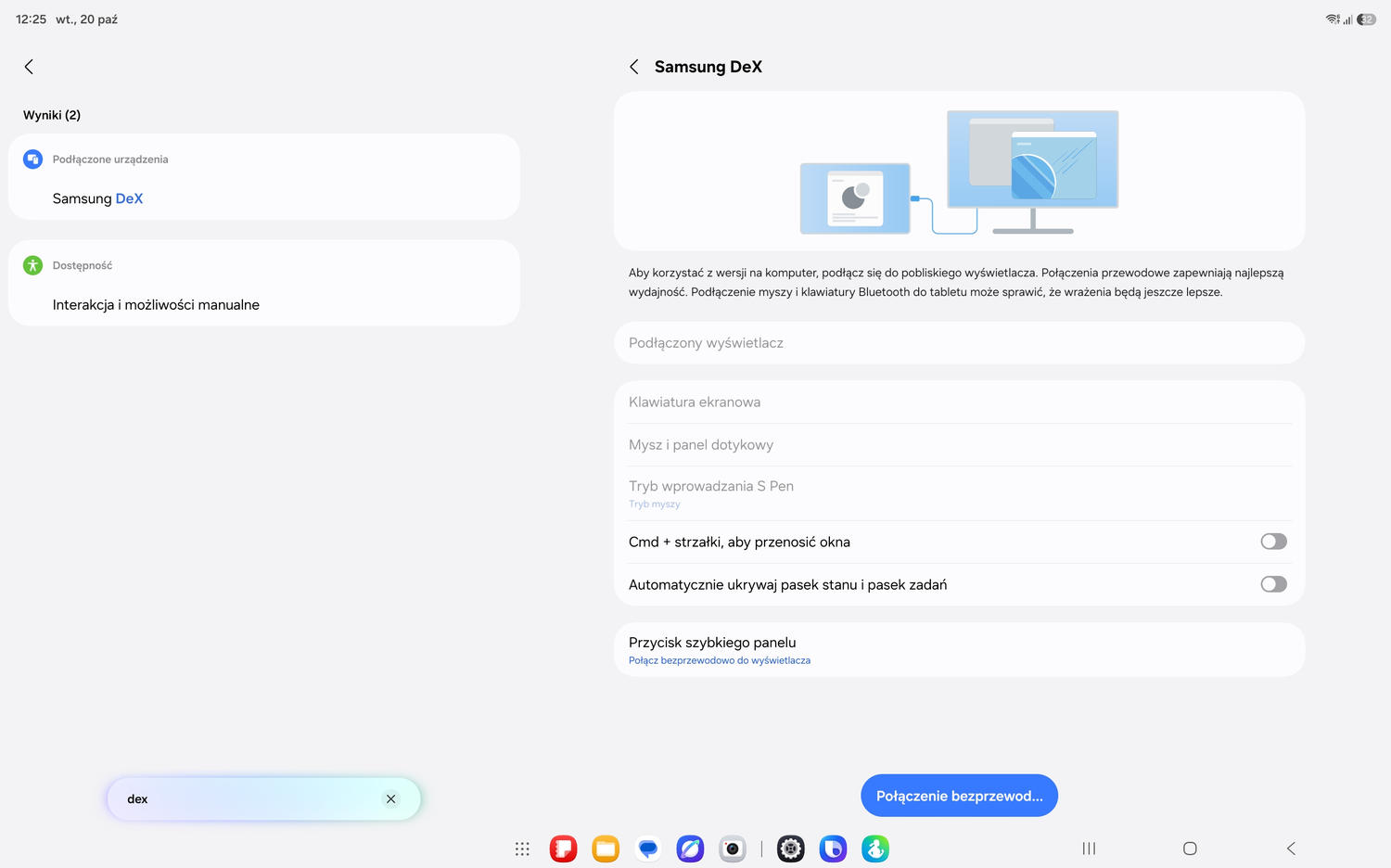Click the Wi-Fi status icon

coord(1333,19)
